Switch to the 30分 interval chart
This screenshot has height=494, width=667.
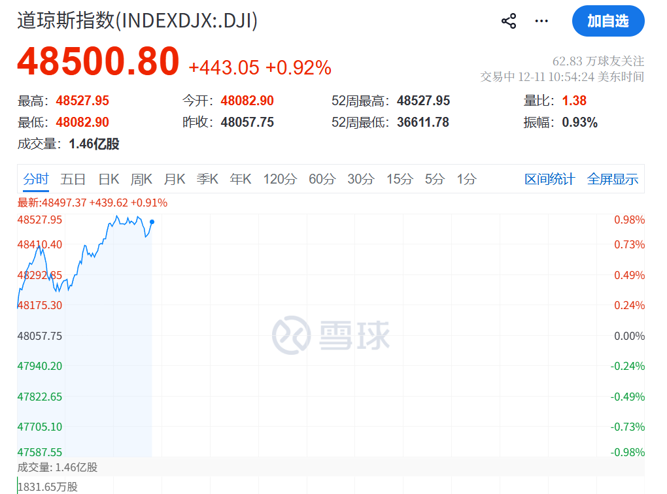click(361, 179)
